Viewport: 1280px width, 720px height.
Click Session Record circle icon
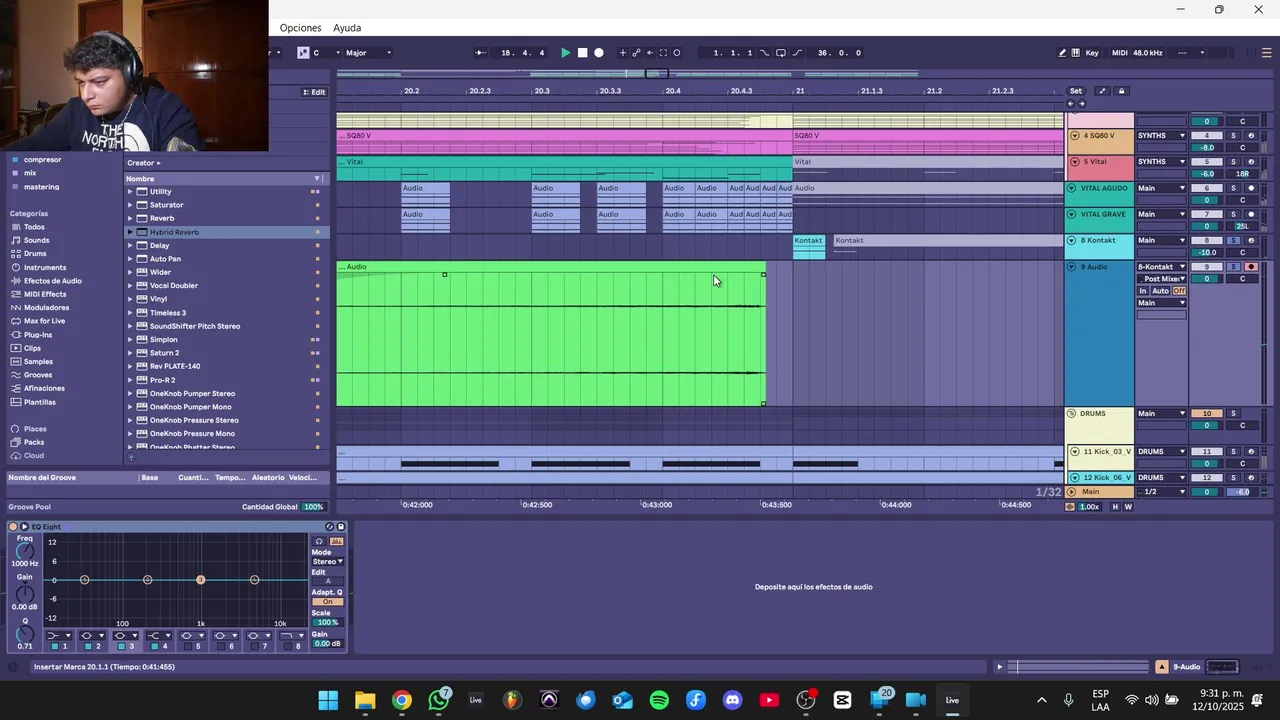(x=677, y=53)
